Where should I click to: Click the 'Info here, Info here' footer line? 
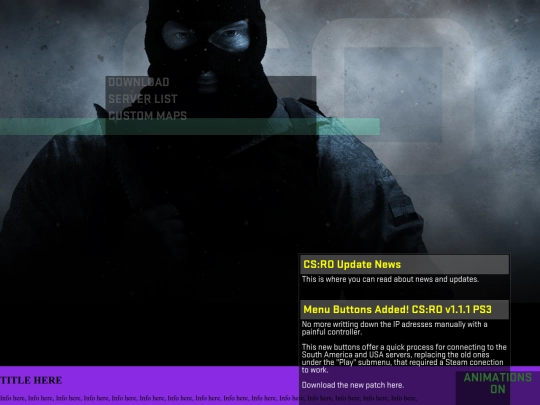tap(208, 398)
